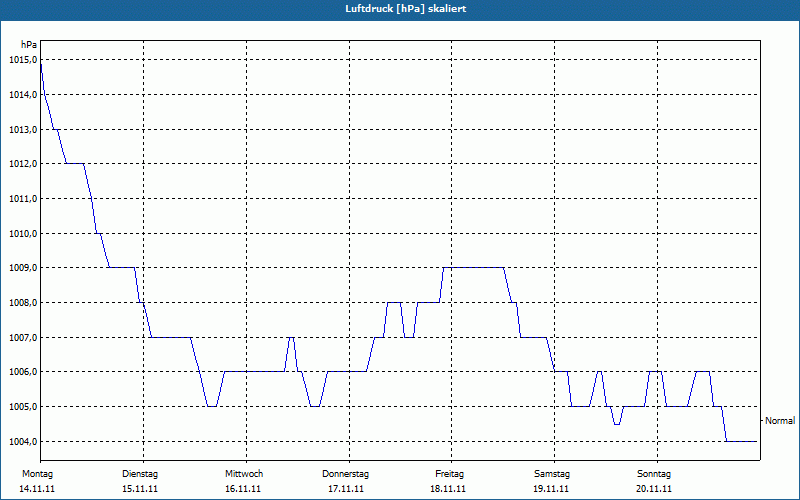Click the 'Montag' day label
The height and width of the screenshot is (500, 800).
pyautogui.click(x=37, y=474)
